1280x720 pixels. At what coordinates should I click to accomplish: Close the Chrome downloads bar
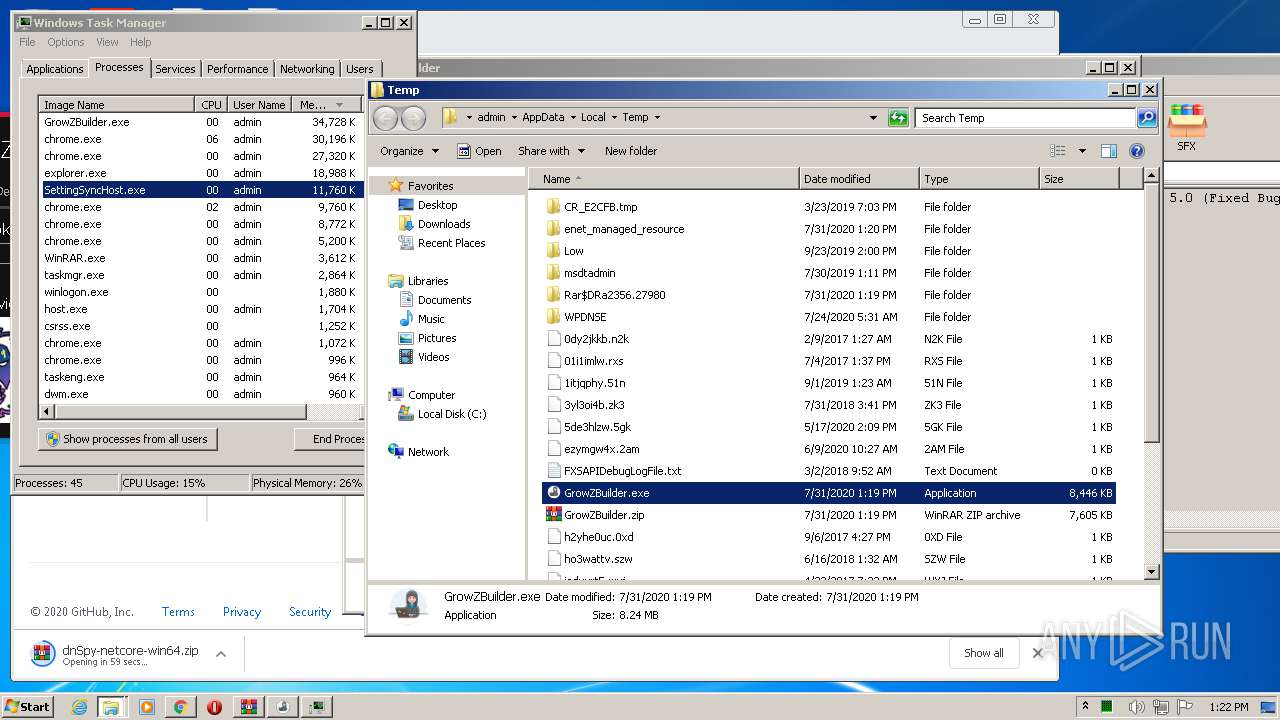click(x=1037, y=653)
